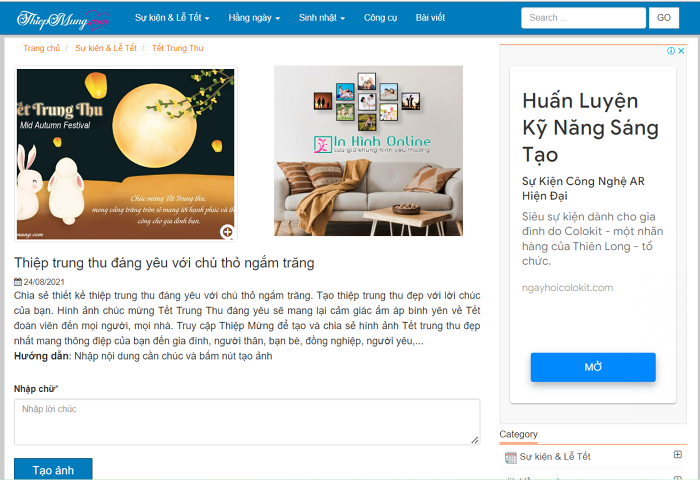Click the Nhập lời chúc text area

click(x=247, y=422)
